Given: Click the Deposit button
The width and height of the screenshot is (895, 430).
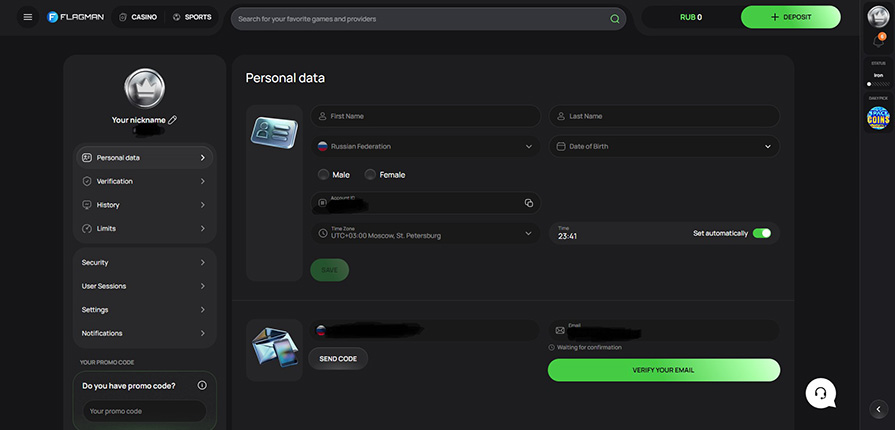Looking at the screenshot, I should [790, 17].
